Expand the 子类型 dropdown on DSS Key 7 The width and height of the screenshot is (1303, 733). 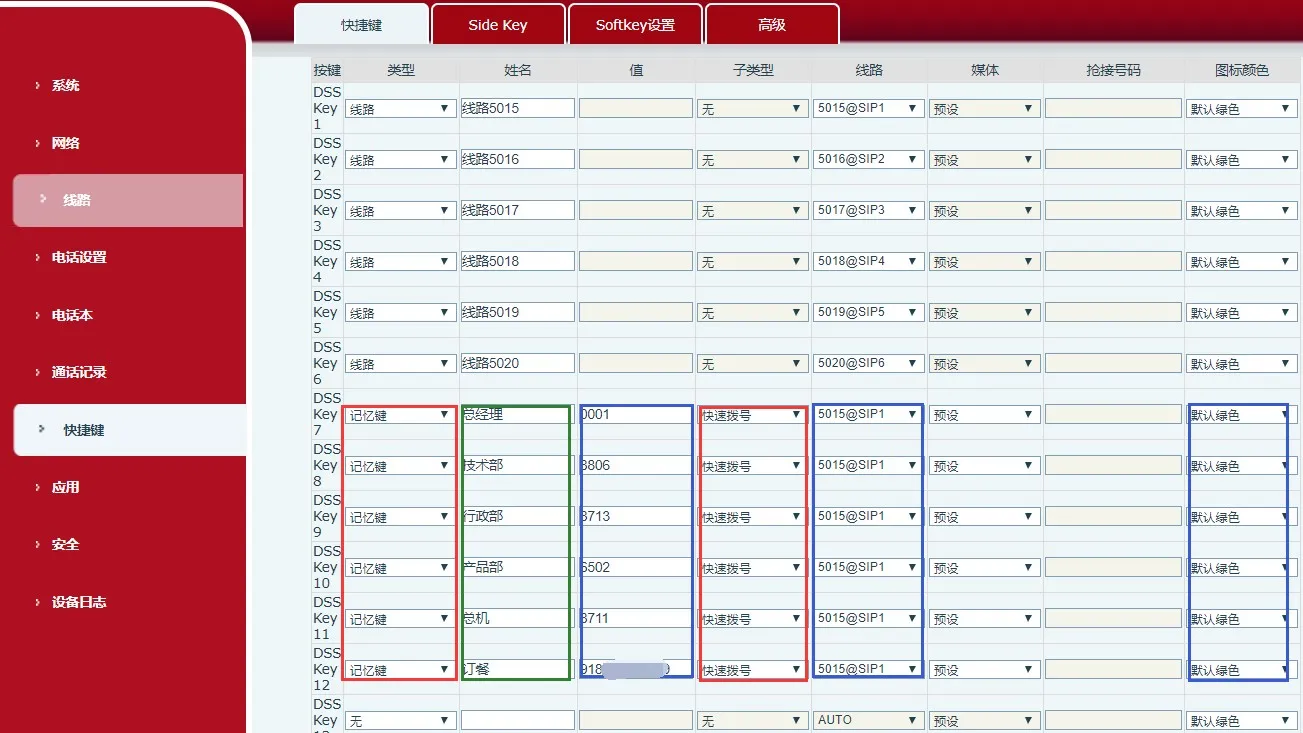[x=752, y=413]
